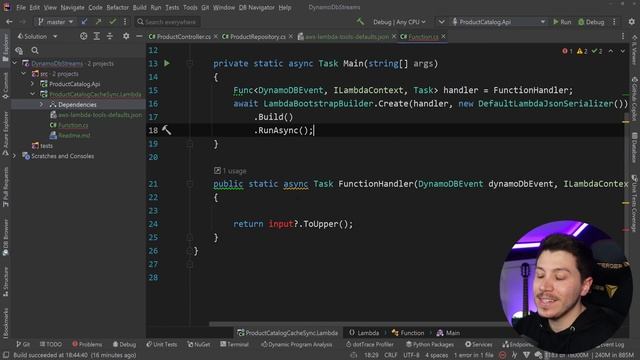This screenshot has width=640, height=360.
Task: Click the CRLF line separator in status bar
Action: coord(391,355)
